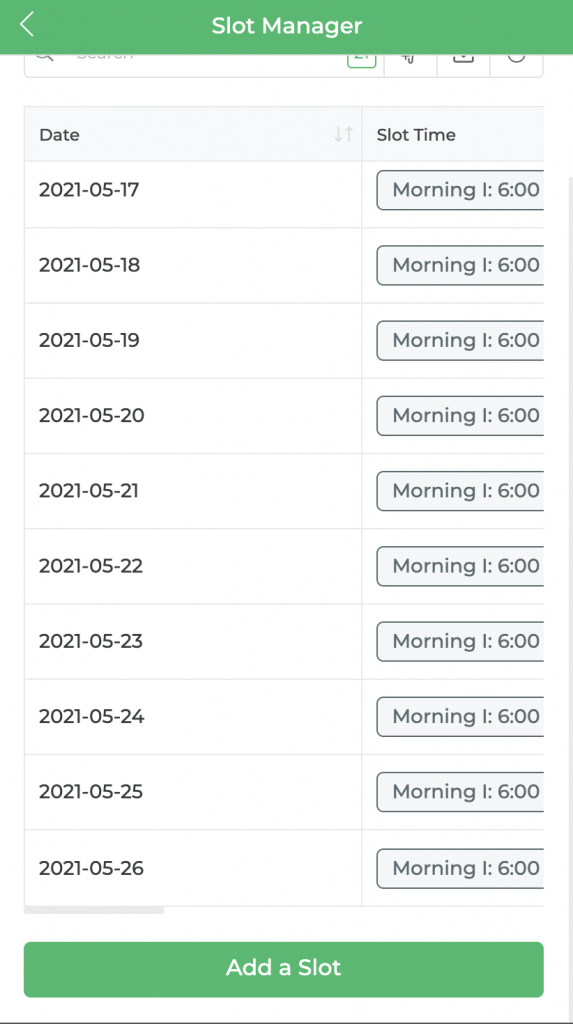Select the 2021-05-21 date cell
The image size is (573, 1024).
pos(193,490)
